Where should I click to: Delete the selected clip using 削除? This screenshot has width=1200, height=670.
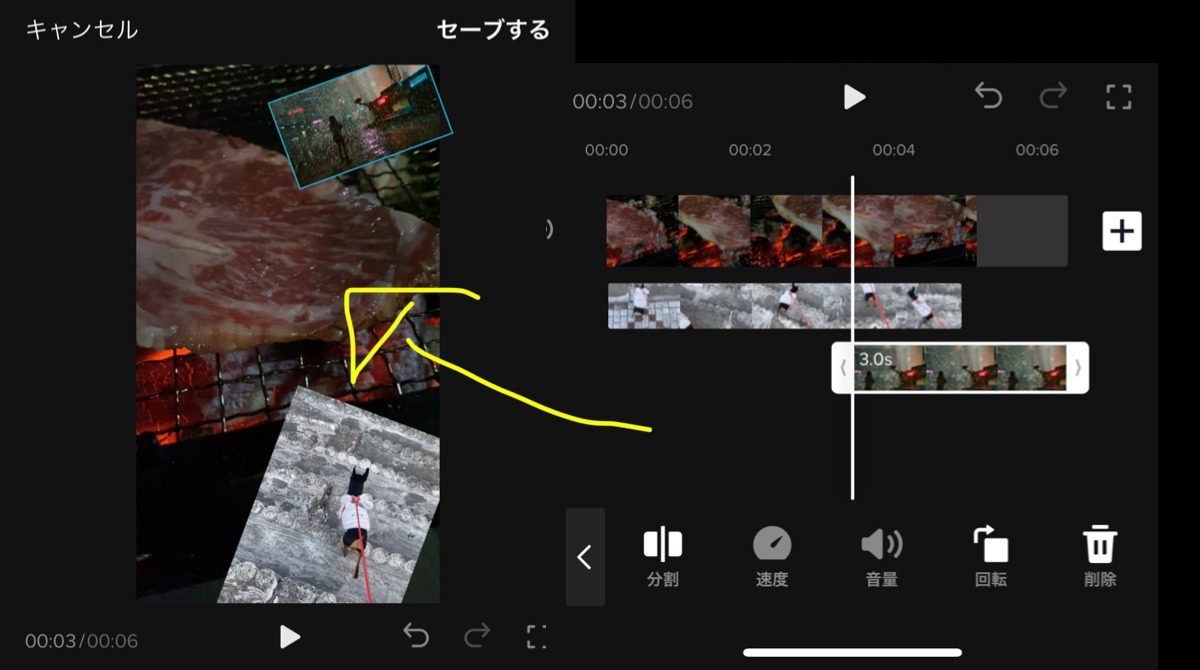pos(1100,555)
